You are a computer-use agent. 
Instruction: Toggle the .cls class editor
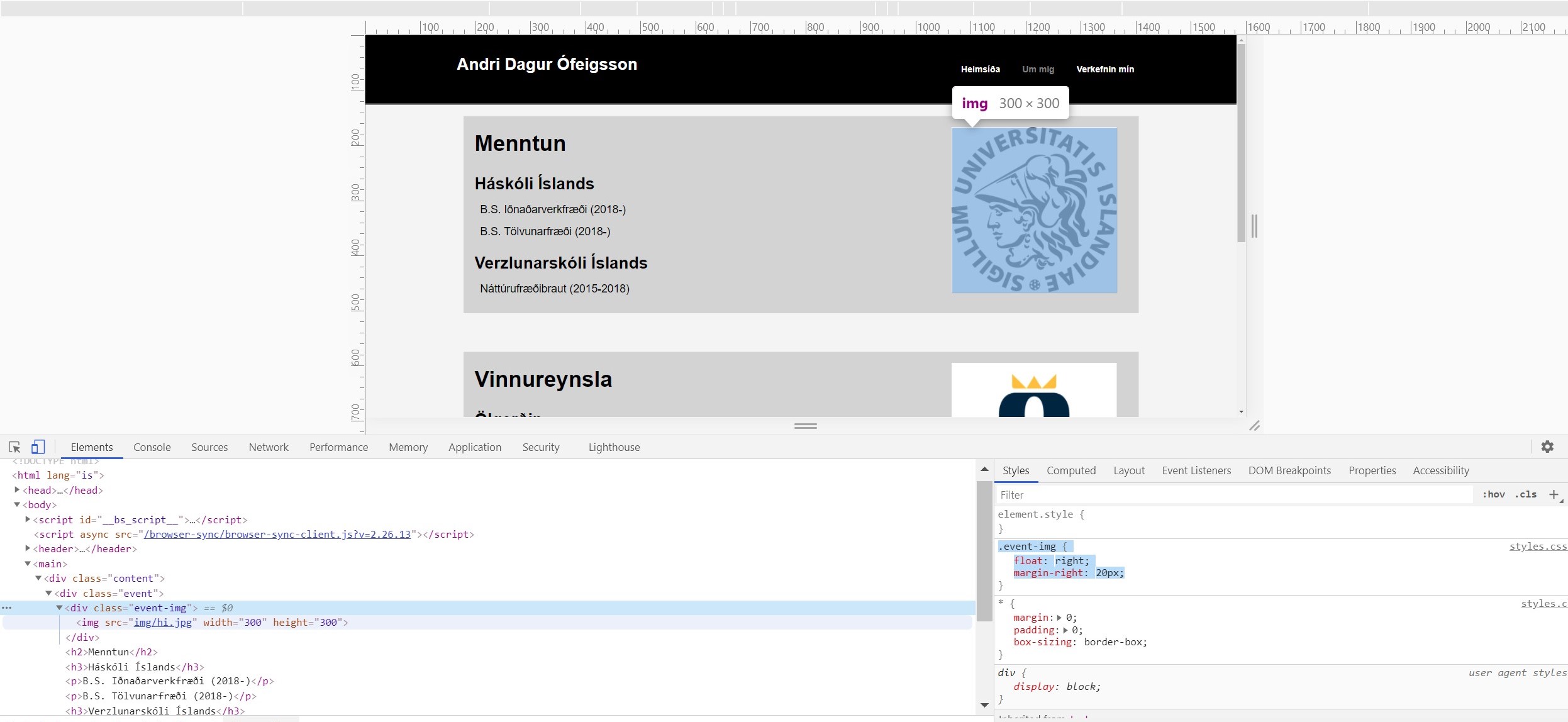click(x=1525, y=494)
